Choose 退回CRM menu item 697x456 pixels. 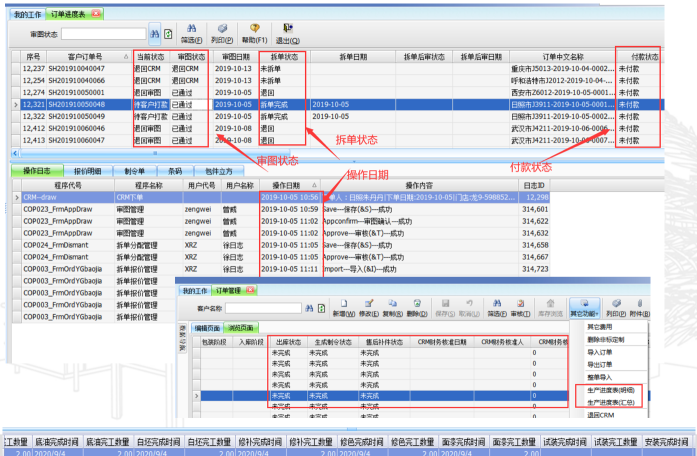tap(601, 415)
